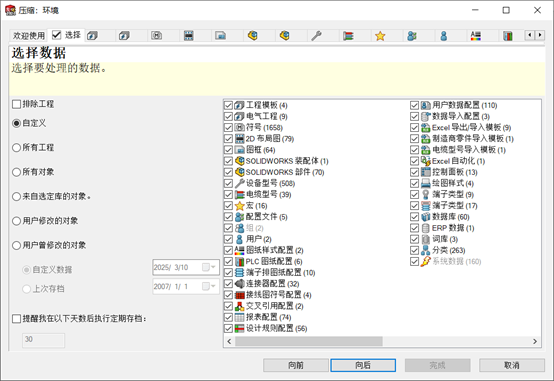This screenshot has width=554, height=381.
Task: Click the 词库 (3) entry
Action: (x=445, y=239)
